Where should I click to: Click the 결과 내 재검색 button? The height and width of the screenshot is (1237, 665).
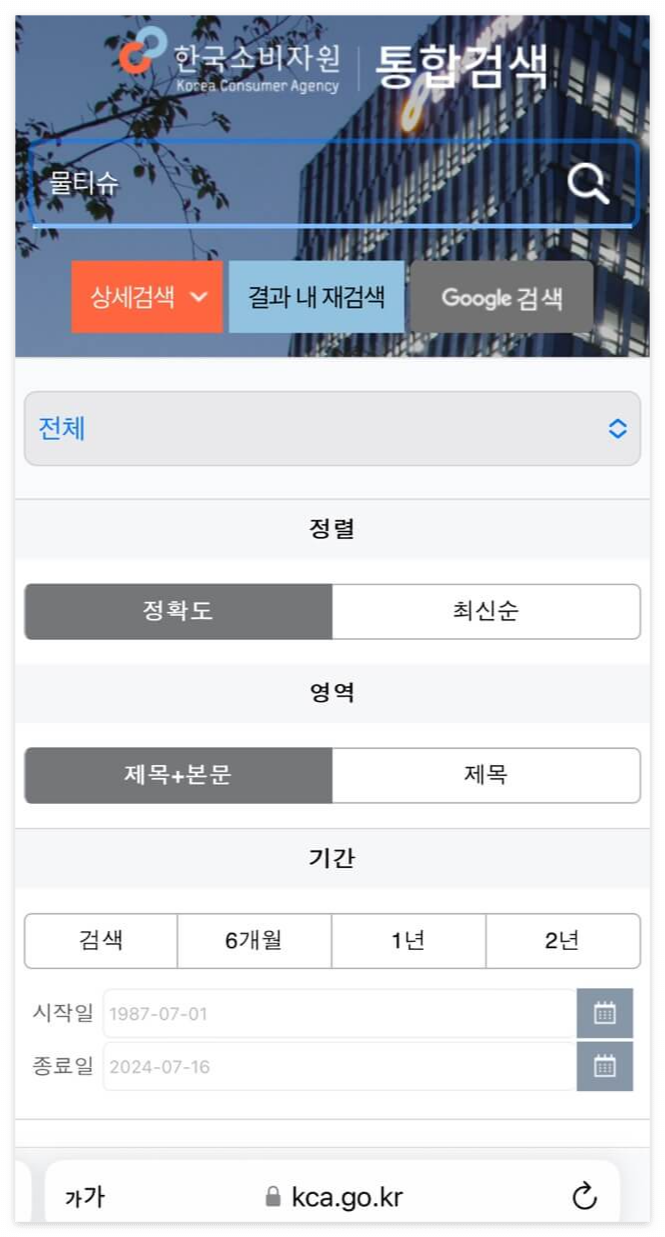(317, 297)
